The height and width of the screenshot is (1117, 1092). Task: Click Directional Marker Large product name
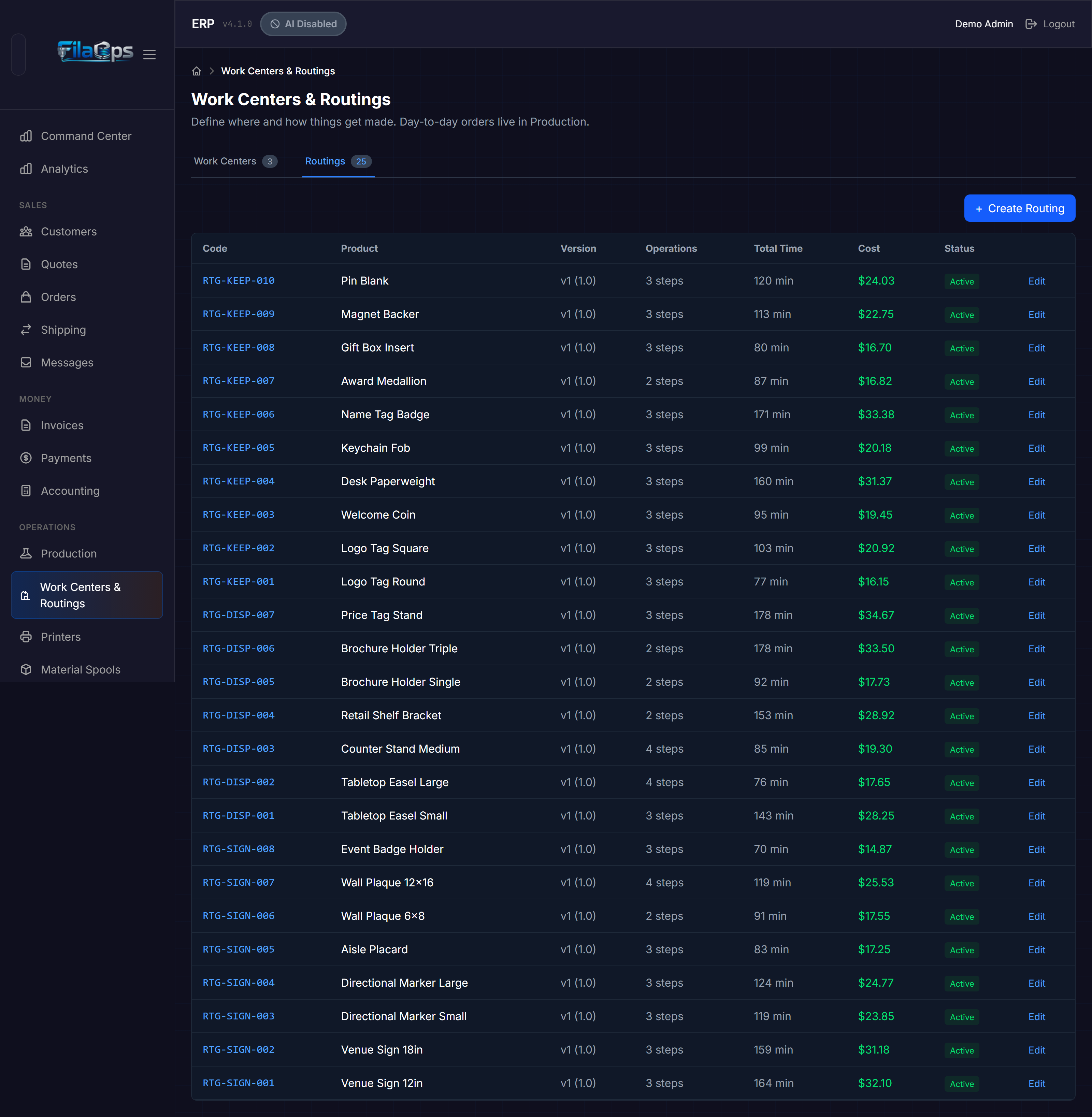click(404, 983)
